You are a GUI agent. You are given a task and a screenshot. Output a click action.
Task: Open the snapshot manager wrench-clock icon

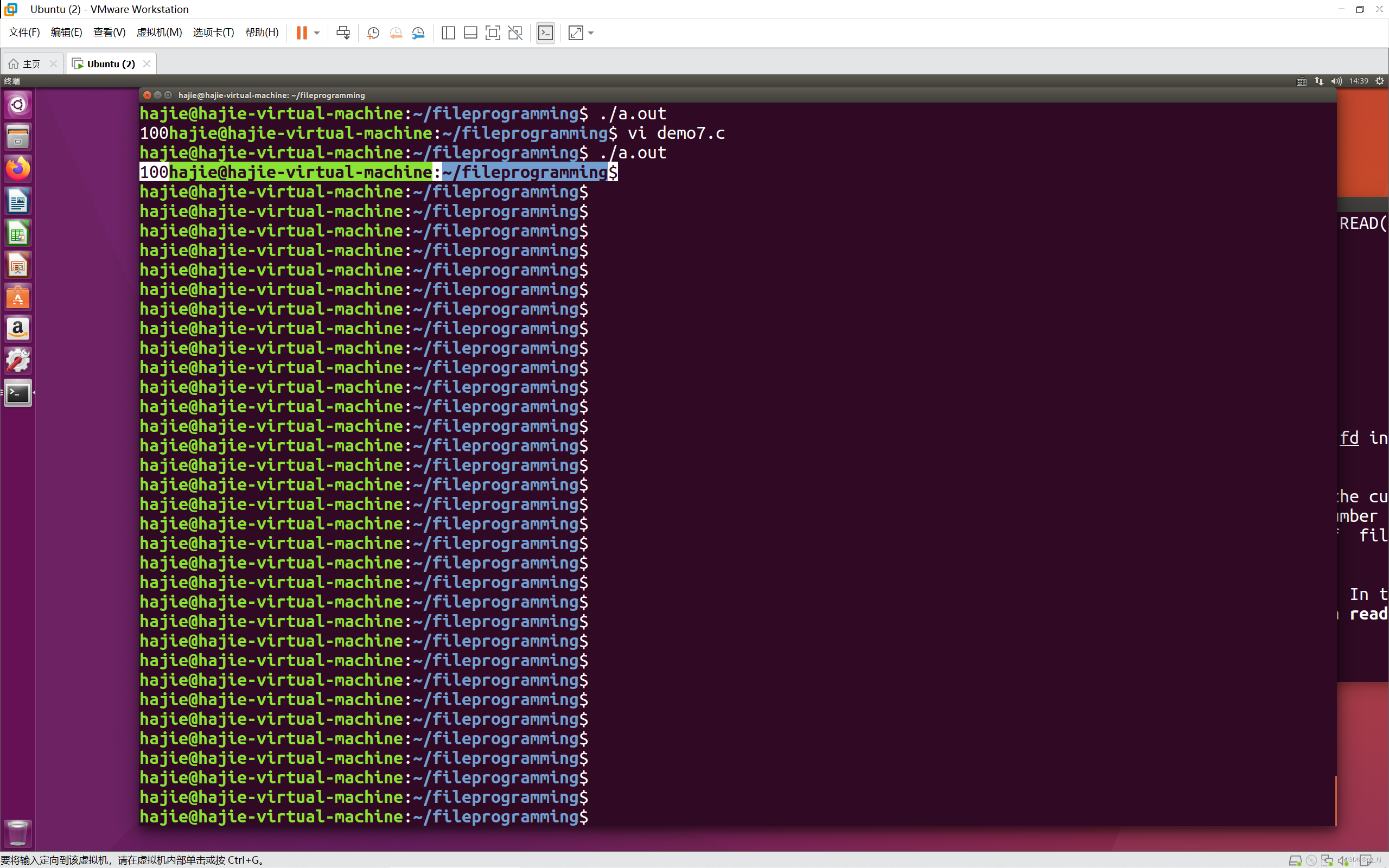418,33
